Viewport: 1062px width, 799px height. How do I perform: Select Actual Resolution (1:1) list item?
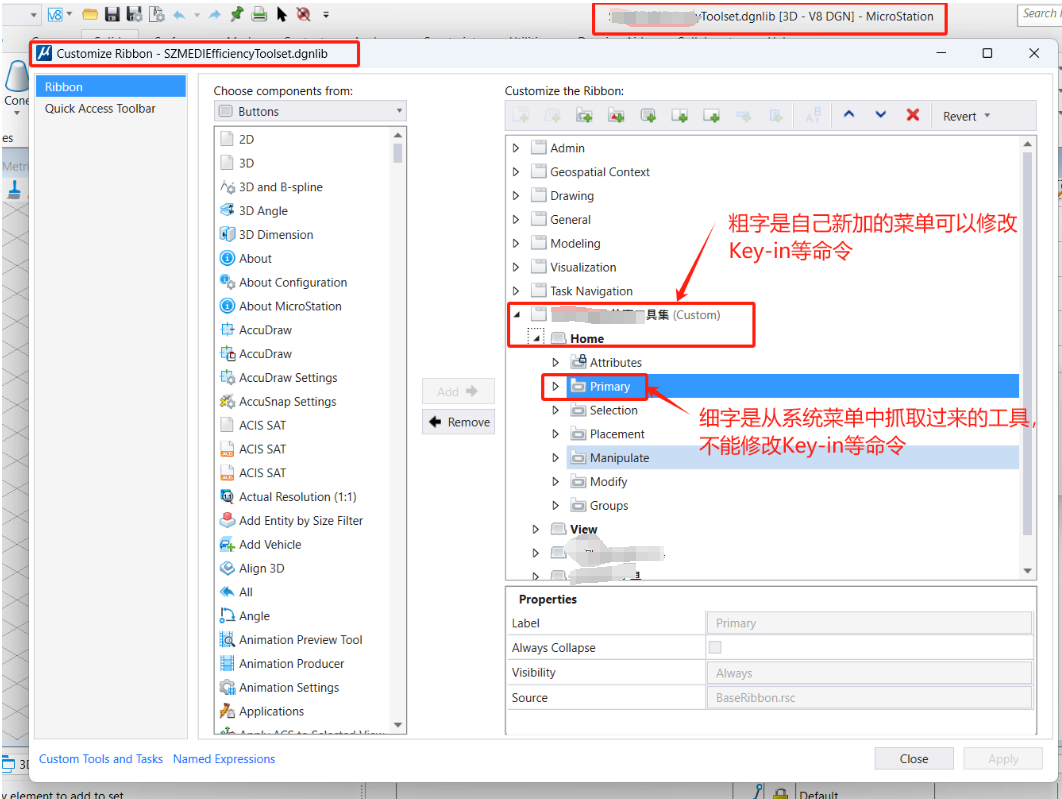click(297, 496)
